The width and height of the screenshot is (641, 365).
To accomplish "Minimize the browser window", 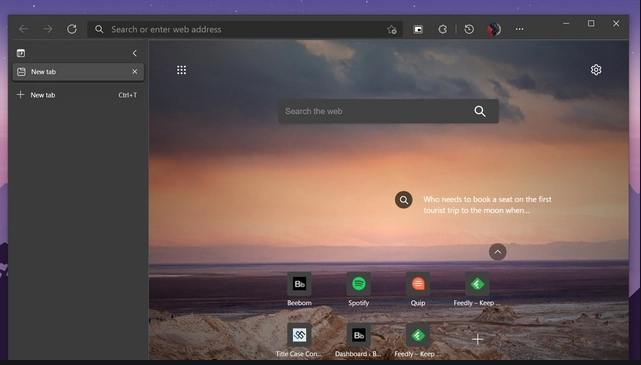I will [x=566, y=24].
